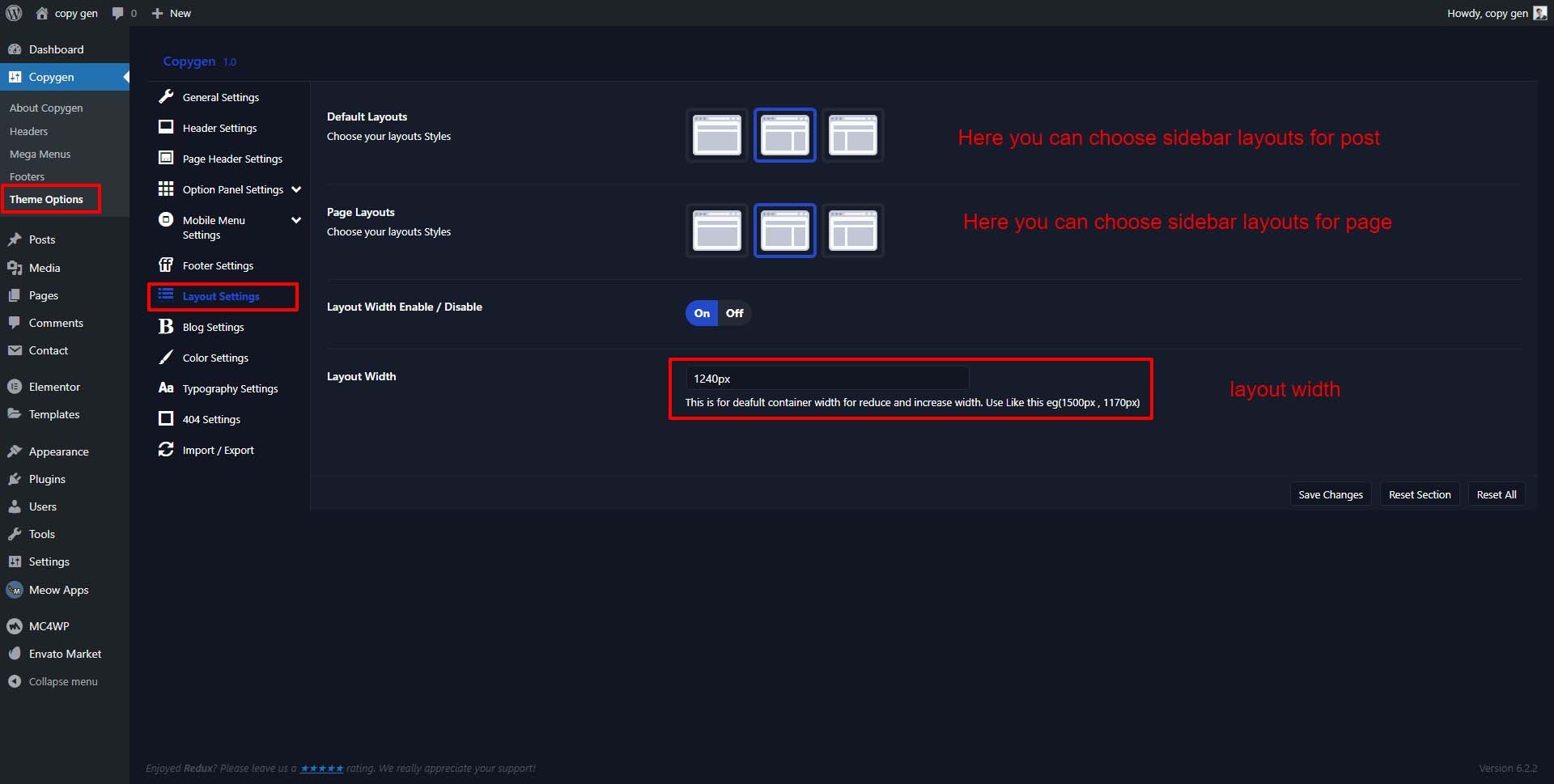Click the WordPress logo icon
The image size is (1554, 784).
(14, 13)
